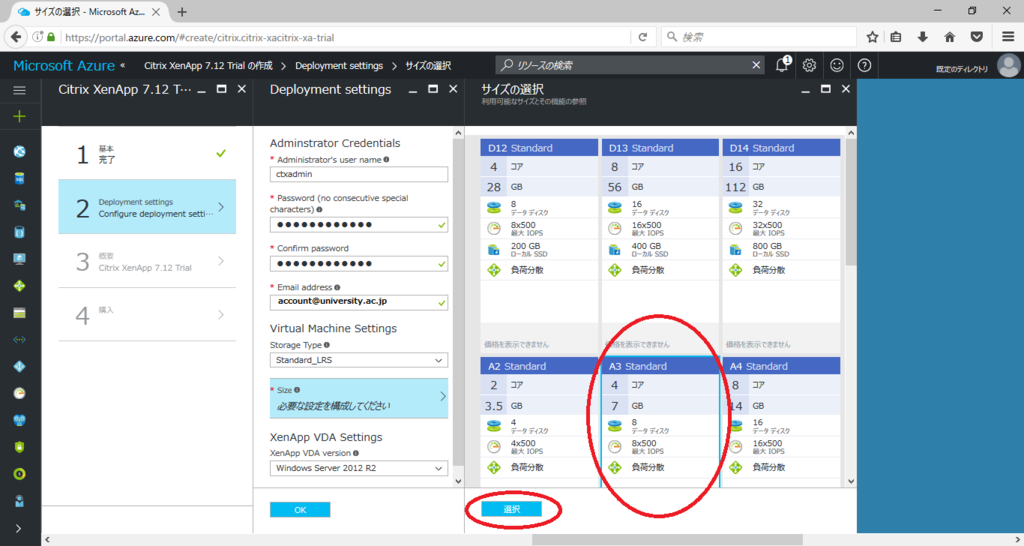
Task: Click the feedback smiley icon
Action: 837,65
